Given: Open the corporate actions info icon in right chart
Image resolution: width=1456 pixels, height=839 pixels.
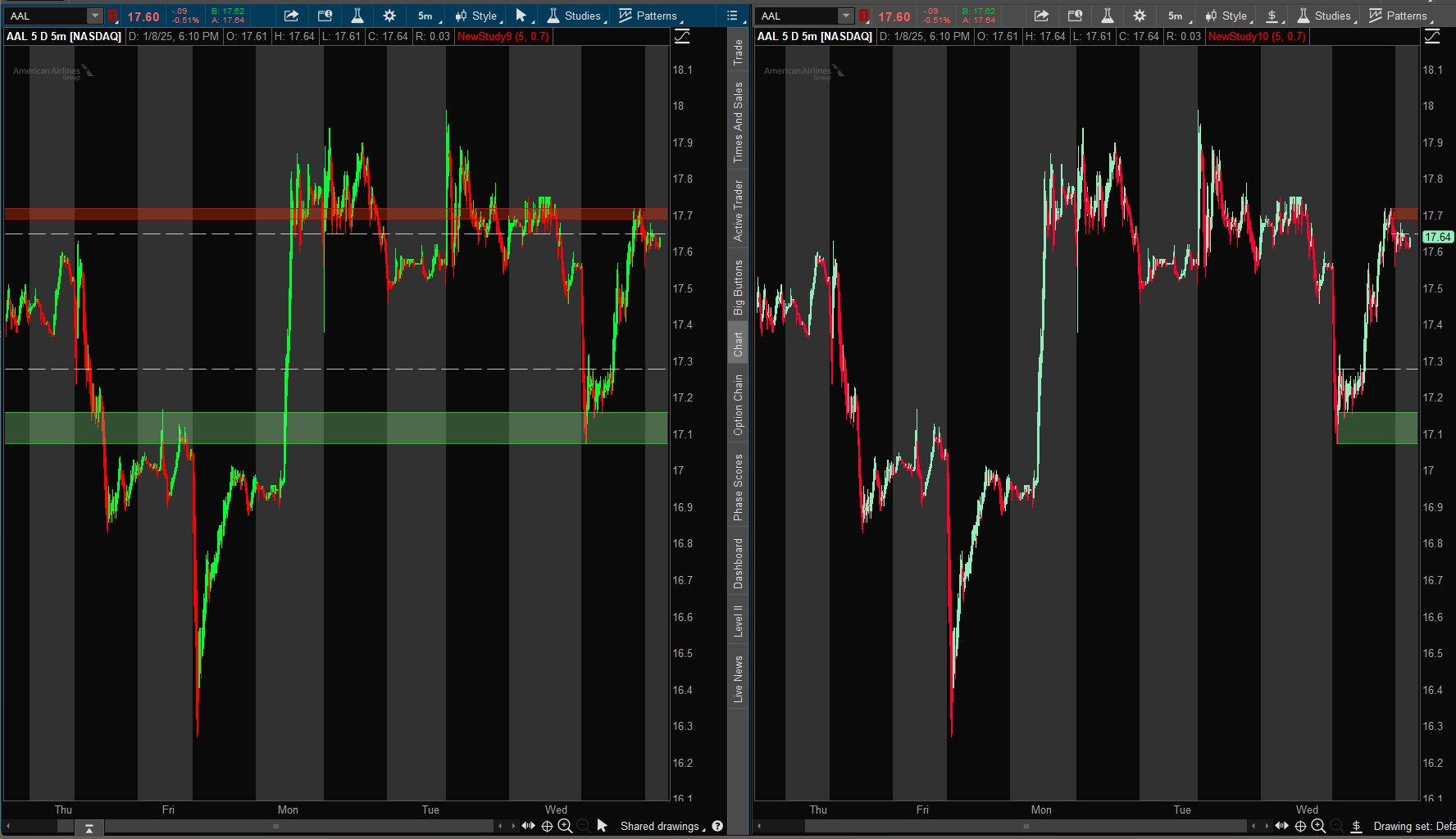Looking at the screenshot, I should tap(1075, 16).
